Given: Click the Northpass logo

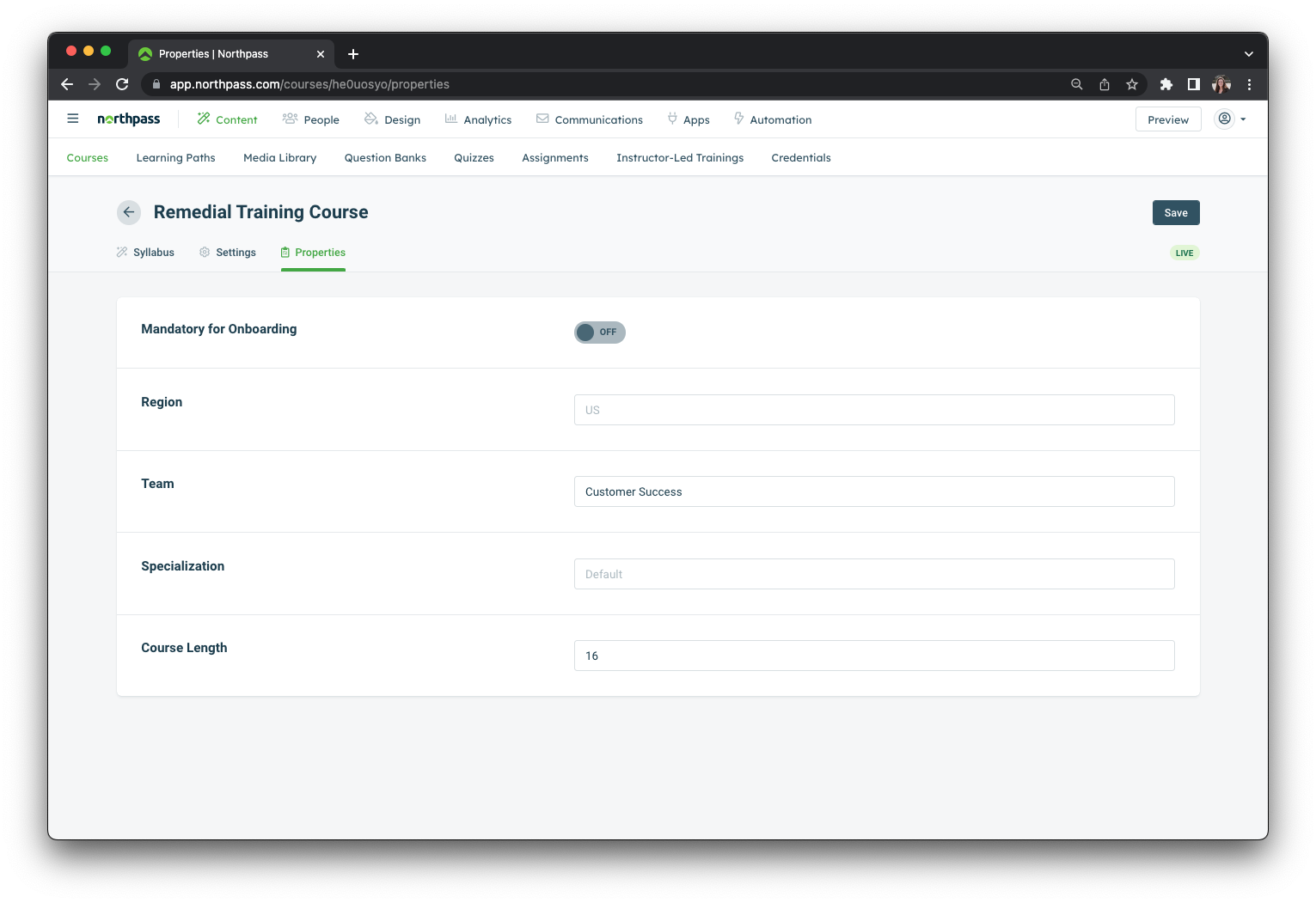Looking at the screenshot, I should [129, 119].
